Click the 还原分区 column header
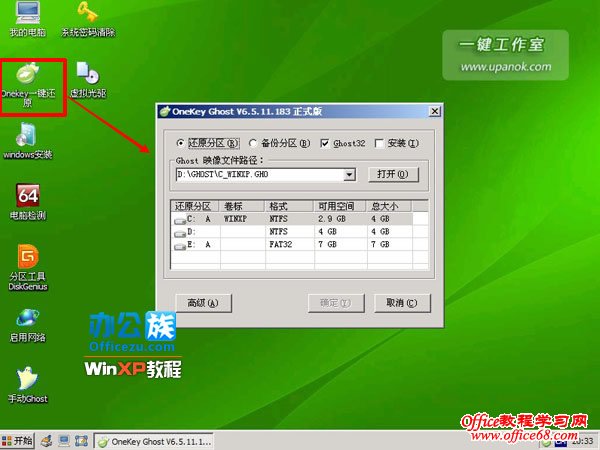The height and width of the screenshot is (450, 600). [x=195, y=206]
